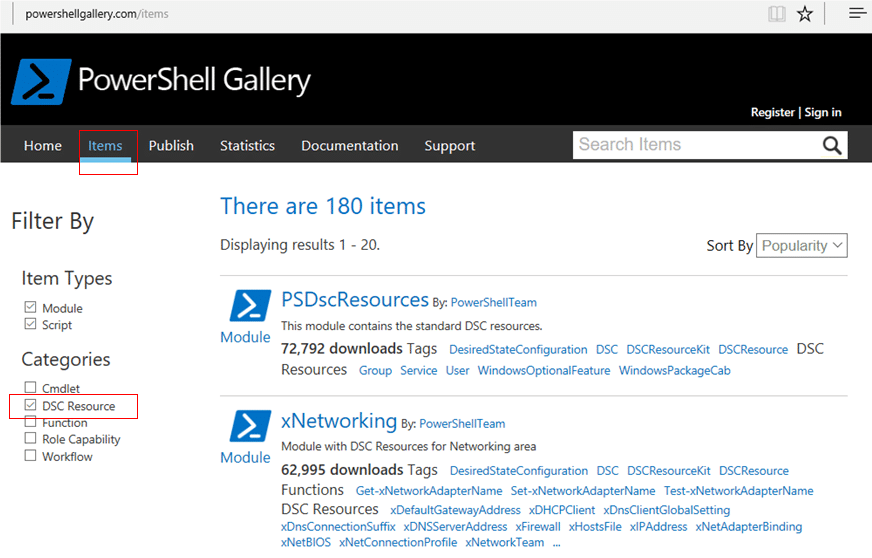Viewport: 872px width, 558px height.
Task: Open the PSDscResources module title
Action: tap(355, 300)
